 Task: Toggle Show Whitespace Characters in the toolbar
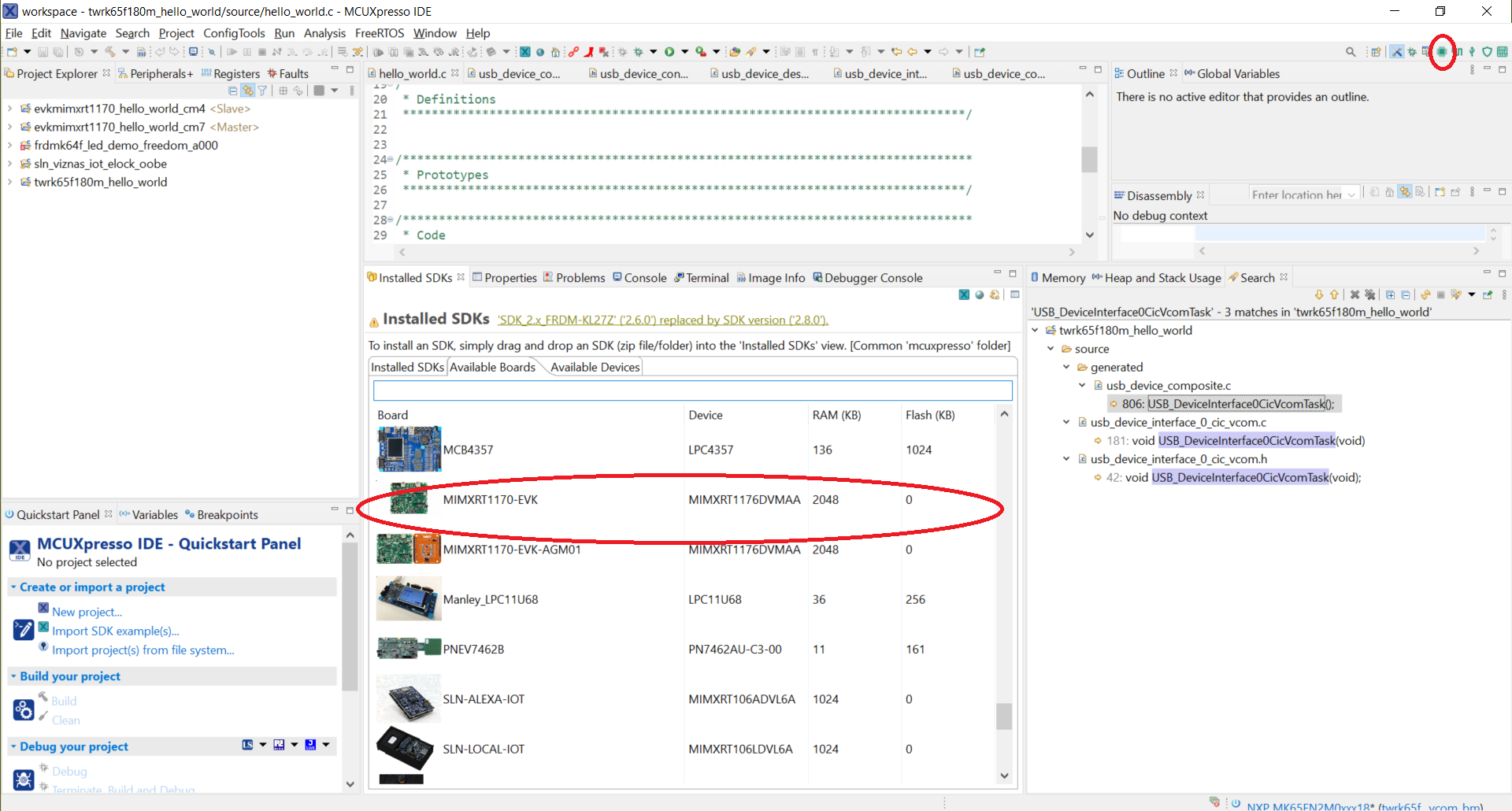[815, 52]
